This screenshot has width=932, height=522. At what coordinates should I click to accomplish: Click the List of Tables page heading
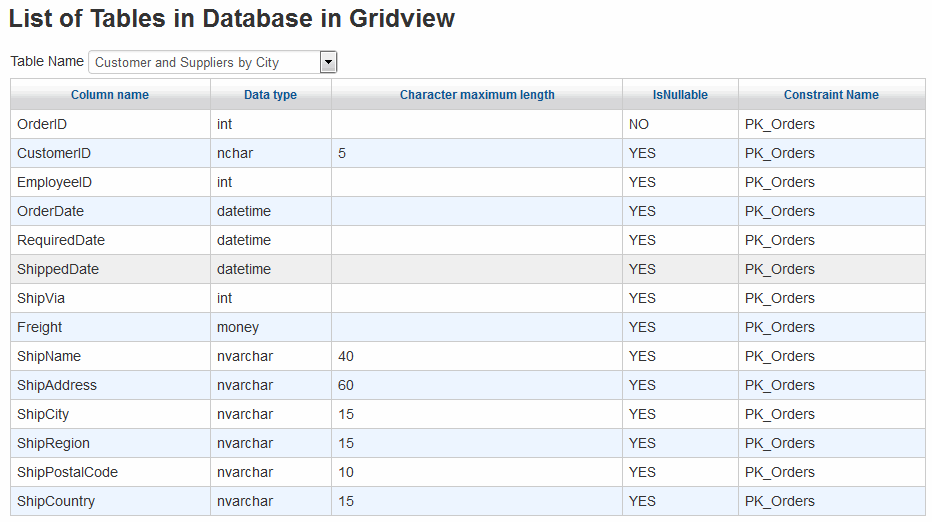coord(232,18)
